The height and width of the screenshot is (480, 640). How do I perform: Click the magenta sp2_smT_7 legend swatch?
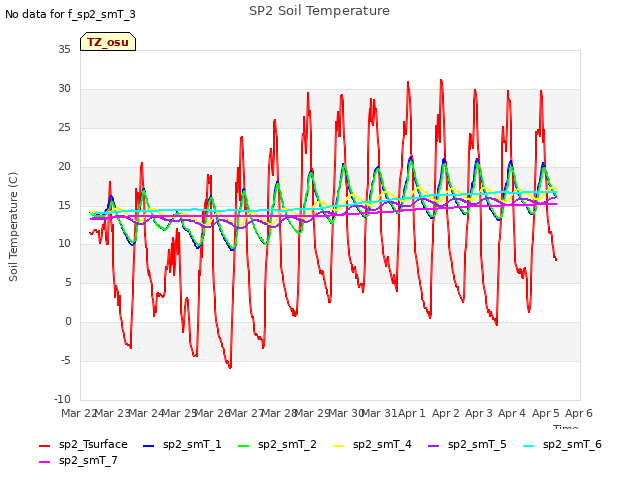(44, 462)
